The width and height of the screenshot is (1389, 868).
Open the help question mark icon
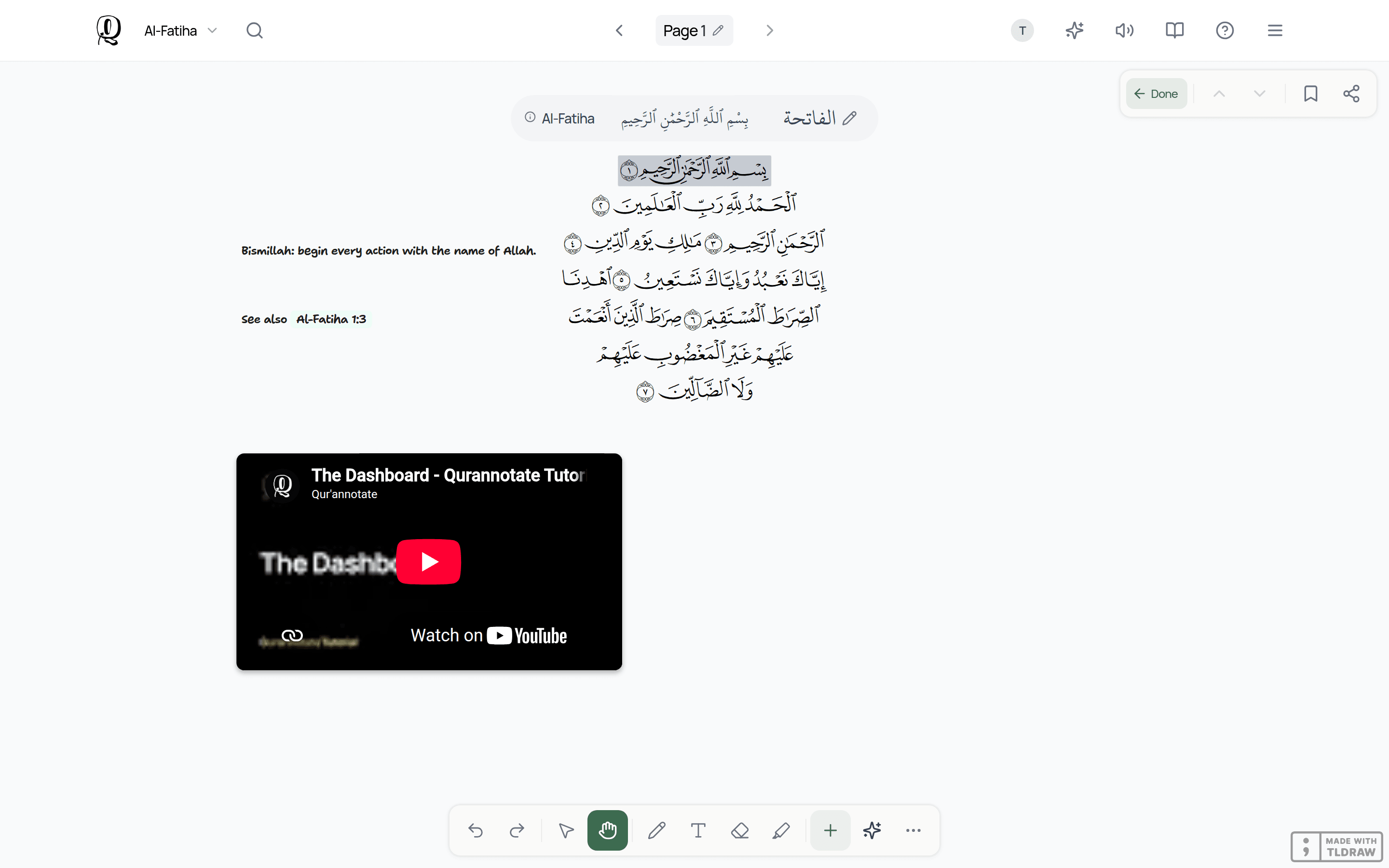(1225, 30)
